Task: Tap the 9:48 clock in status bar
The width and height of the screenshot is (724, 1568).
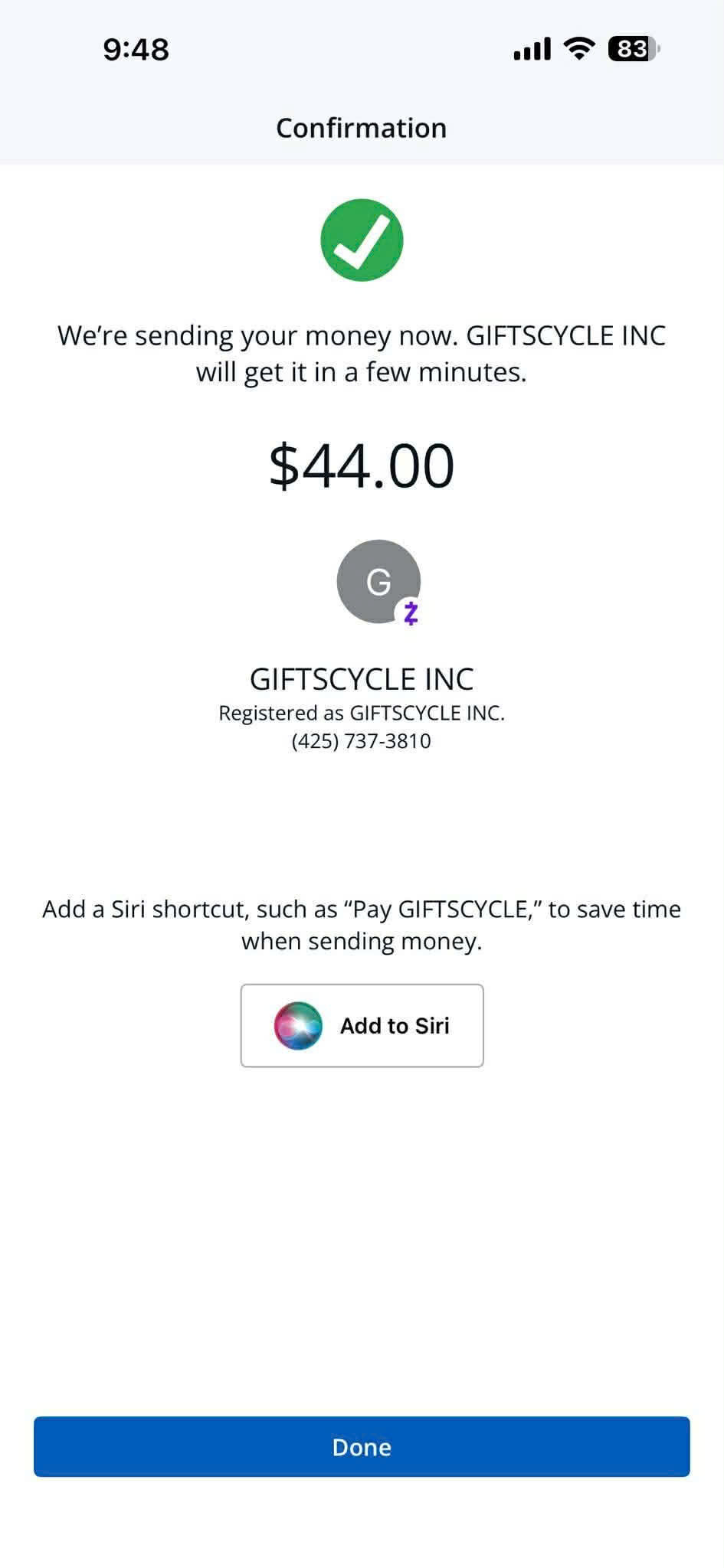Action: (136, 50)
